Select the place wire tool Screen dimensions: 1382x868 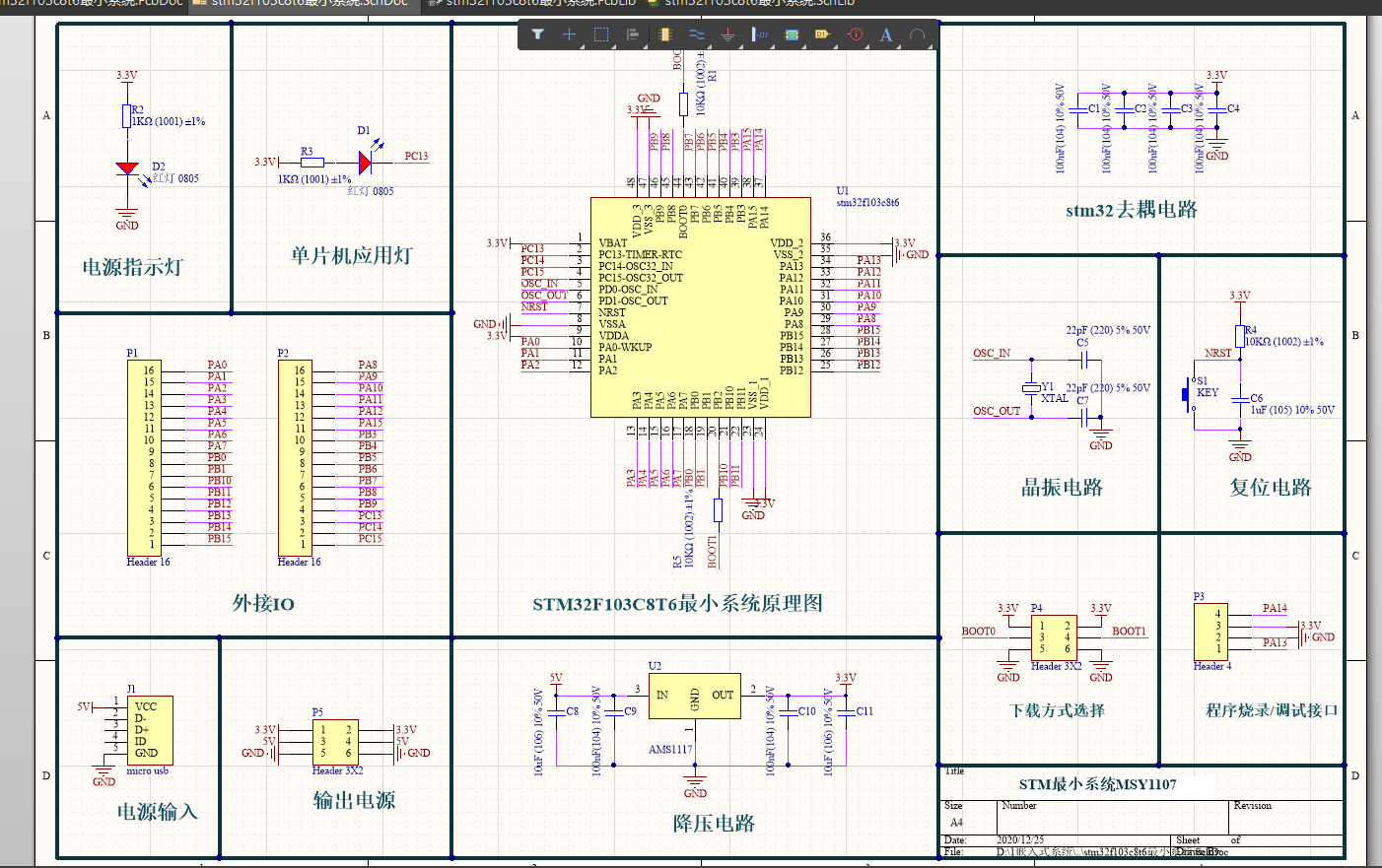coord(696,34)
